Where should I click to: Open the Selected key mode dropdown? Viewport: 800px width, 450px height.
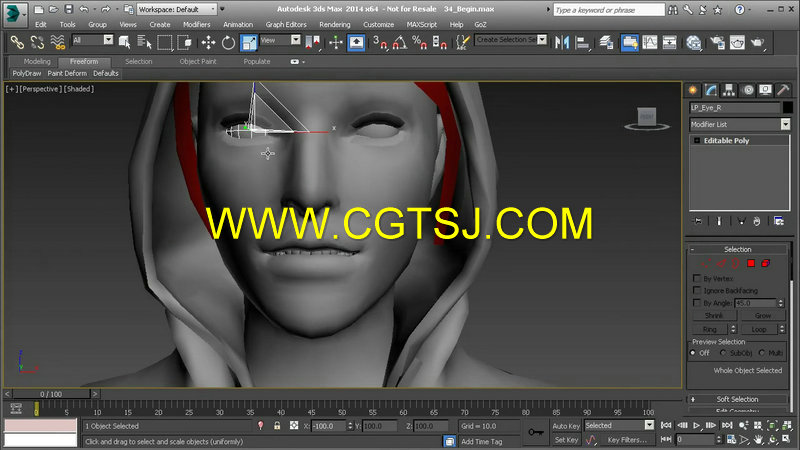pos(619,425)
